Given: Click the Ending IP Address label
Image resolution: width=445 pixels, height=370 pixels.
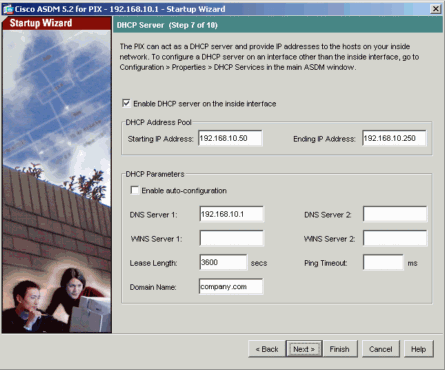Looking at the screenshot, I should [324, 139].
